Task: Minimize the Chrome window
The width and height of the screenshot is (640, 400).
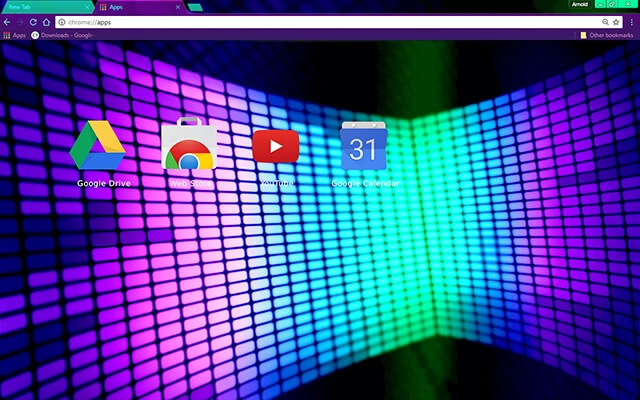Action: (x=600, y=4)
